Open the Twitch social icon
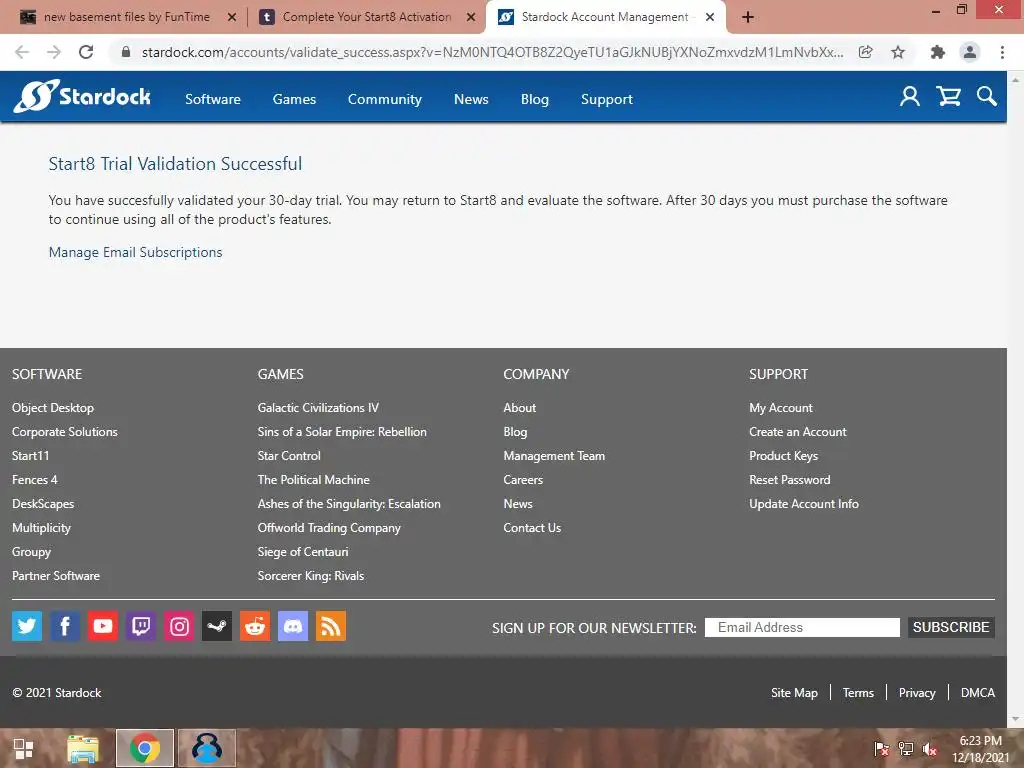Screen dimensions: 1024x768 tap(140, 626)
